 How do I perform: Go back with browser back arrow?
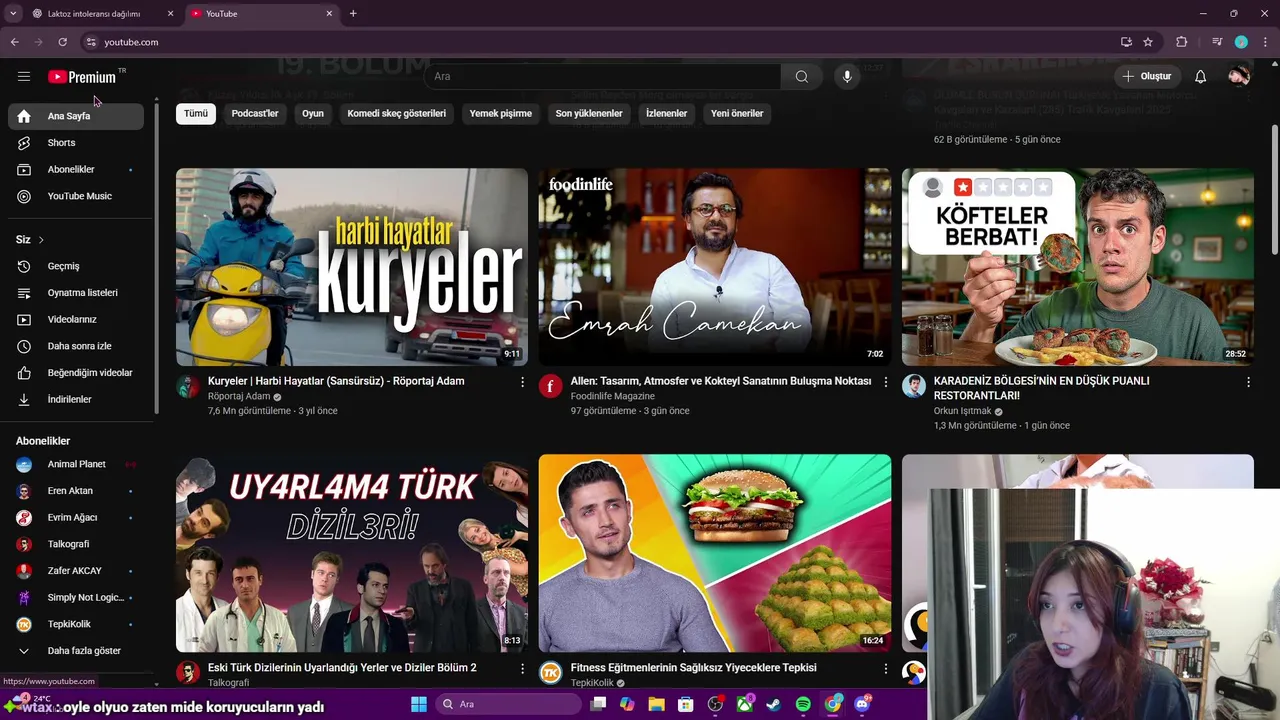click(15, 42)
